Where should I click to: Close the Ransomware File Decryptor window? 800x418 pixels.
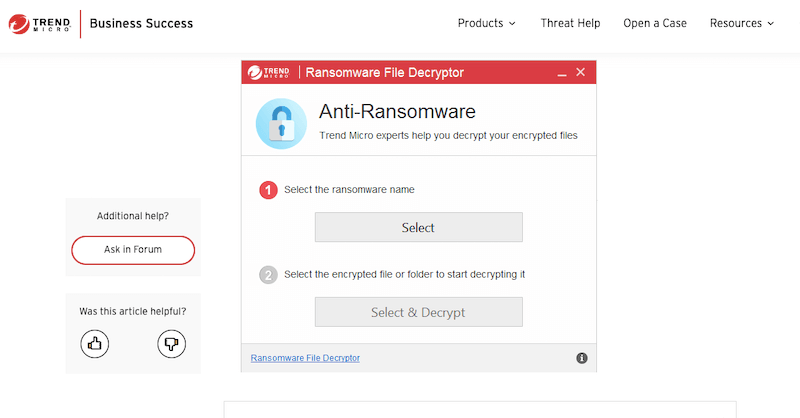pyautogui.click(x=581, y=72)
